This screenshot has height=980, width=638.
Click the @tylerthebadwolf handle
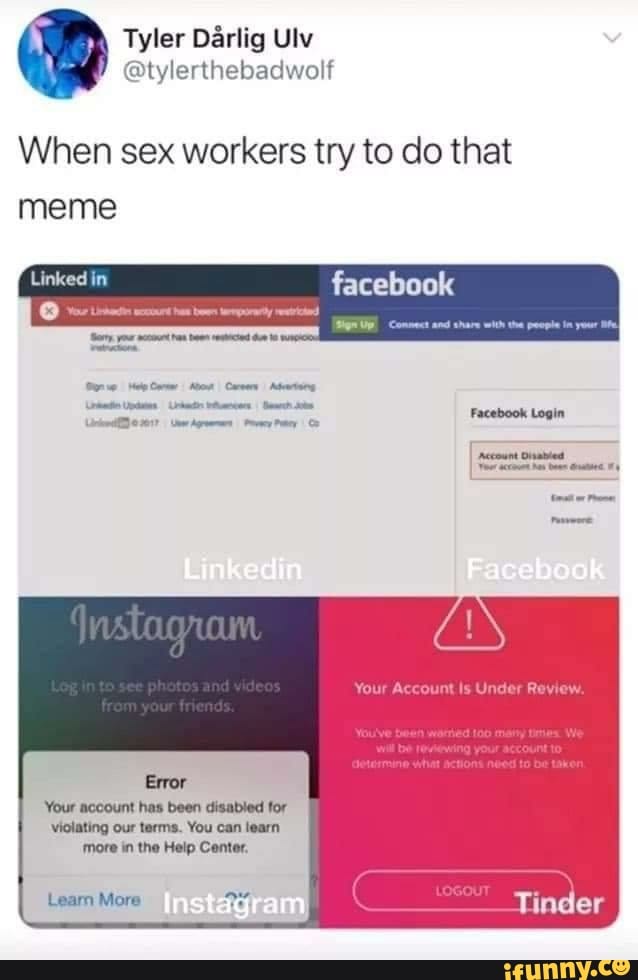228,70
